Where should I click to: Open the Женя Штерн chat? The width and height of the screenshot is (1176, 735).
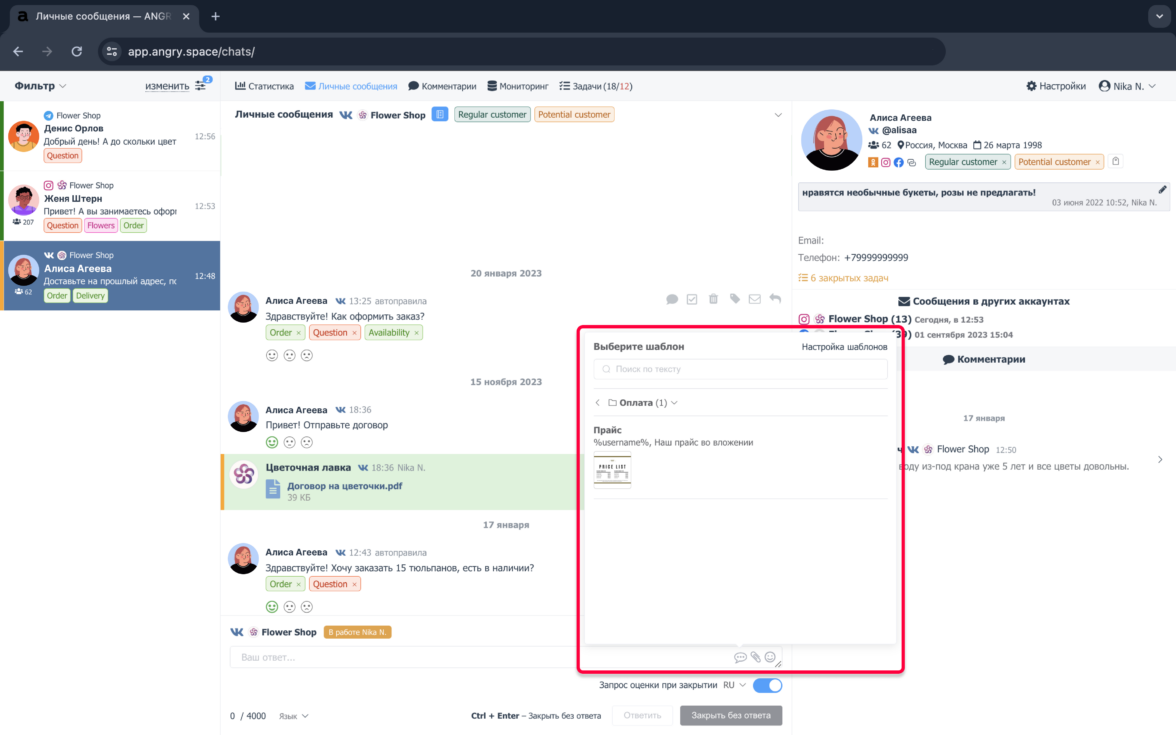tap(112, 206)
